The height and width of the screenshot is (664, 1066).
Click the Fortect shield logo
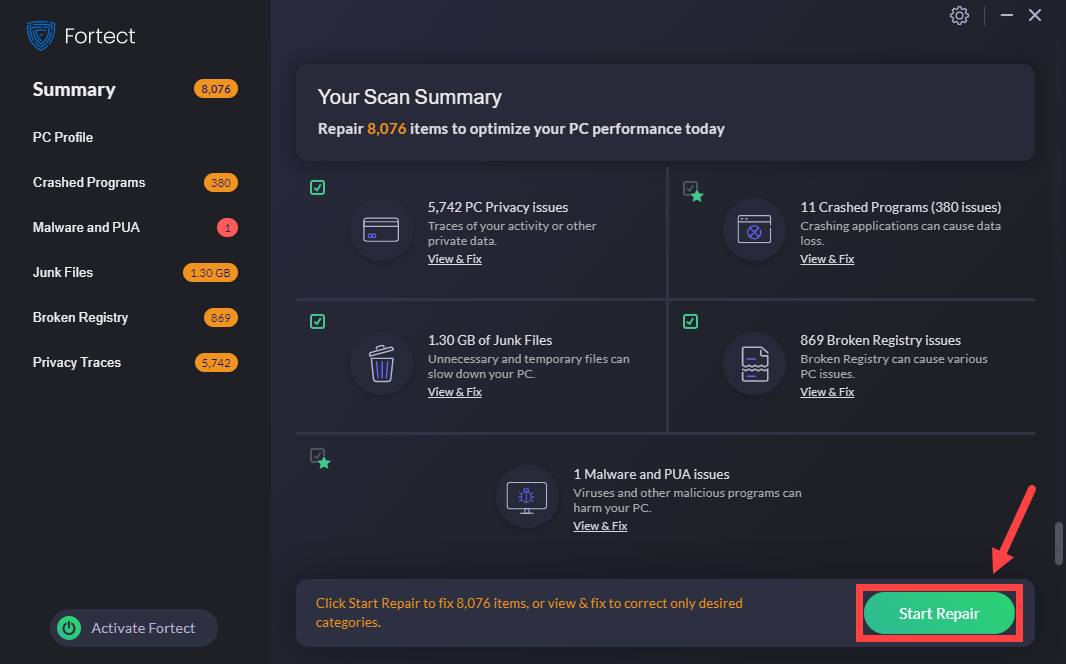pos(41,36)
